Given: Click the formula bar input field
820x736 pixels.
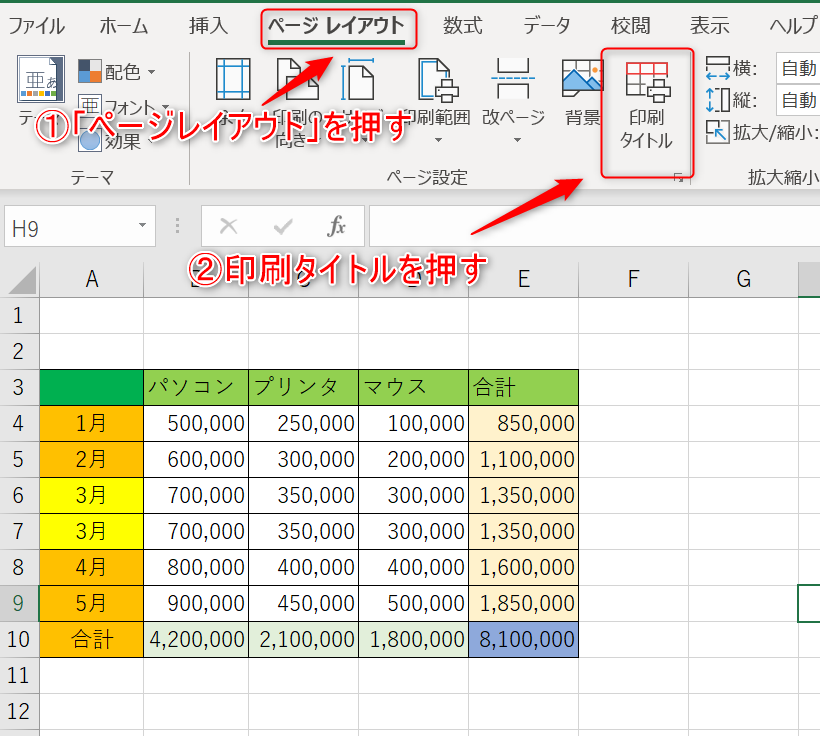Looking at the screenshot, I should coord(590,227).
